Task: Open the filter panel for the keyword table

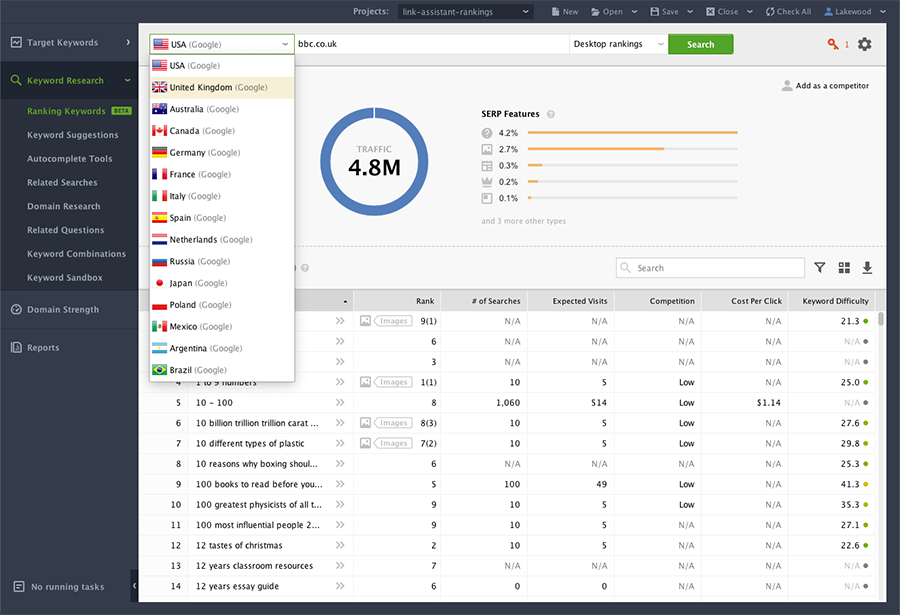Action: [820, 267]
